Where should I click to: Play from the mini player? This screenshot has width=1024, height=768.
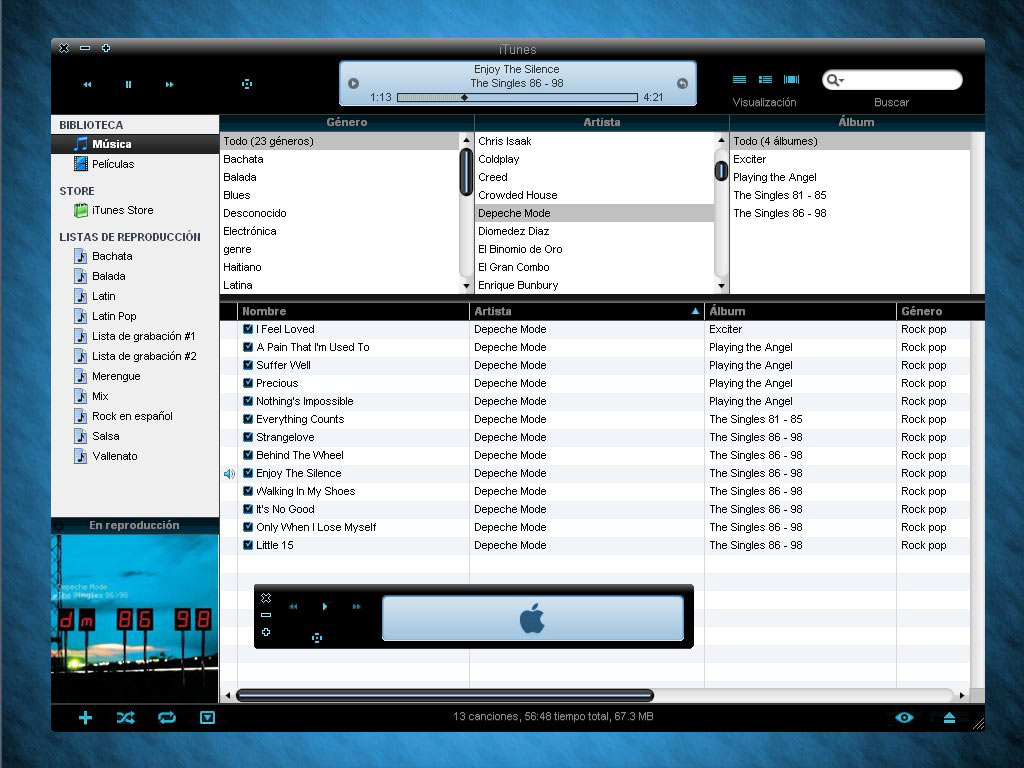(325, 607)
